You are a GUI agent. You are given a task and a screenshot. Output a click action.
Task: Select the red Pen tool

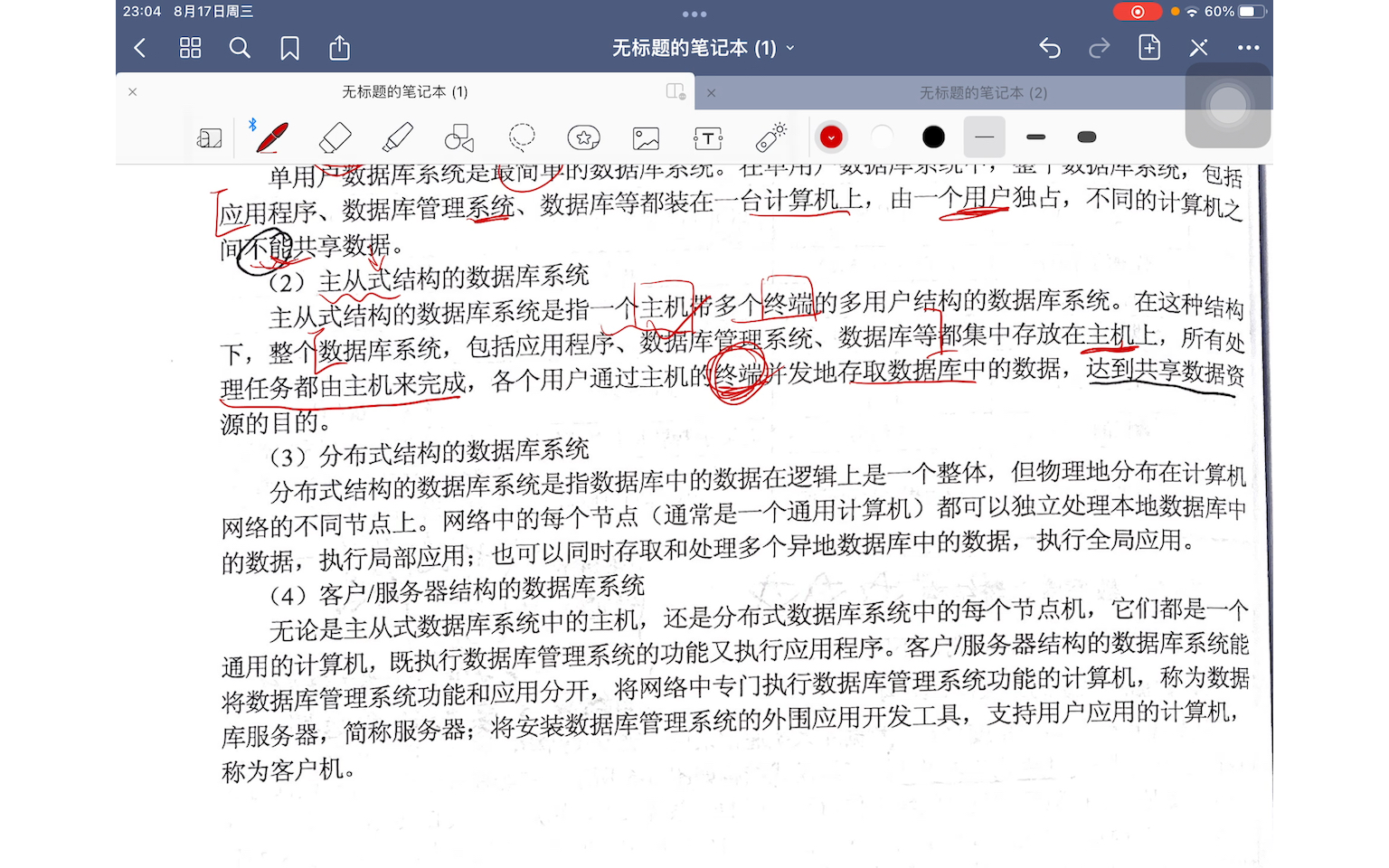click(x=271, y=137)
